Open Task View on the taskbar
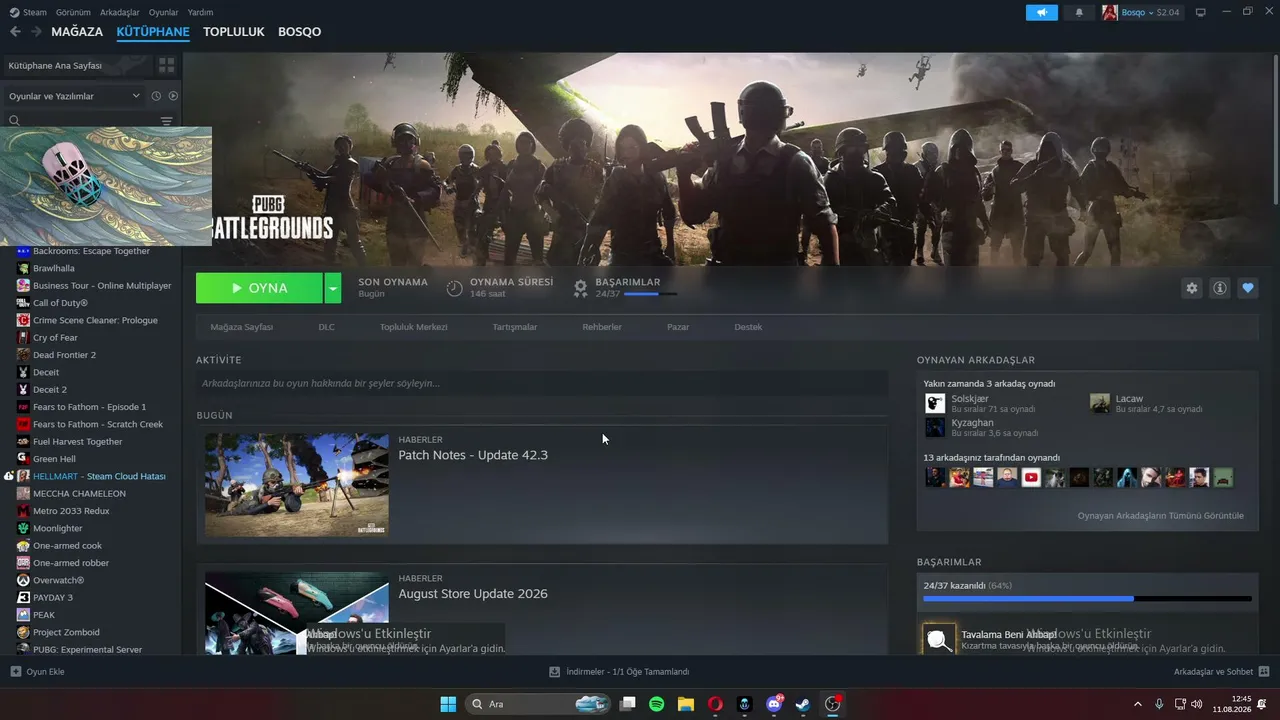Screen dimensions: 1280x720 pos(628,704)
